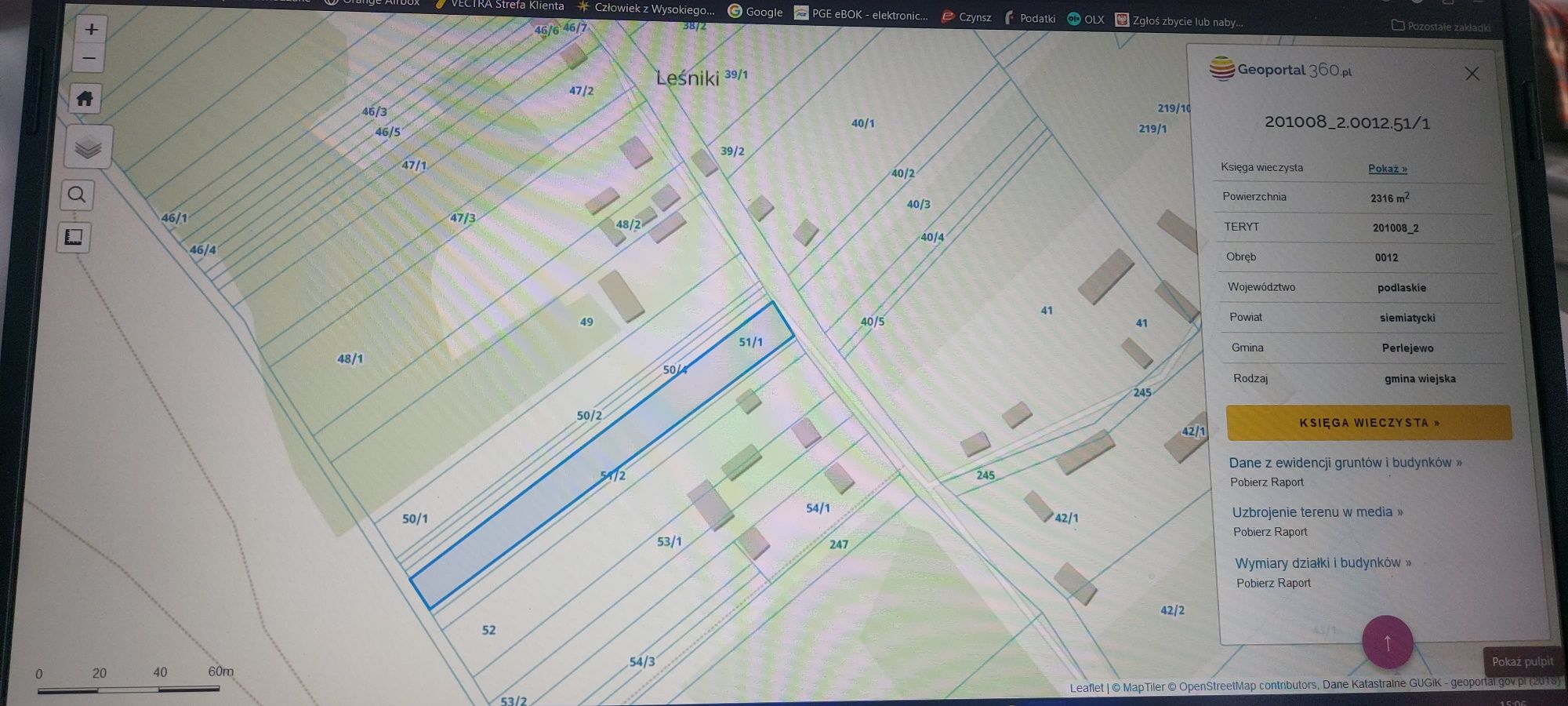Click the Geoportal360.pl logo
1568x706 pixels.
(x=1280, y=70)
